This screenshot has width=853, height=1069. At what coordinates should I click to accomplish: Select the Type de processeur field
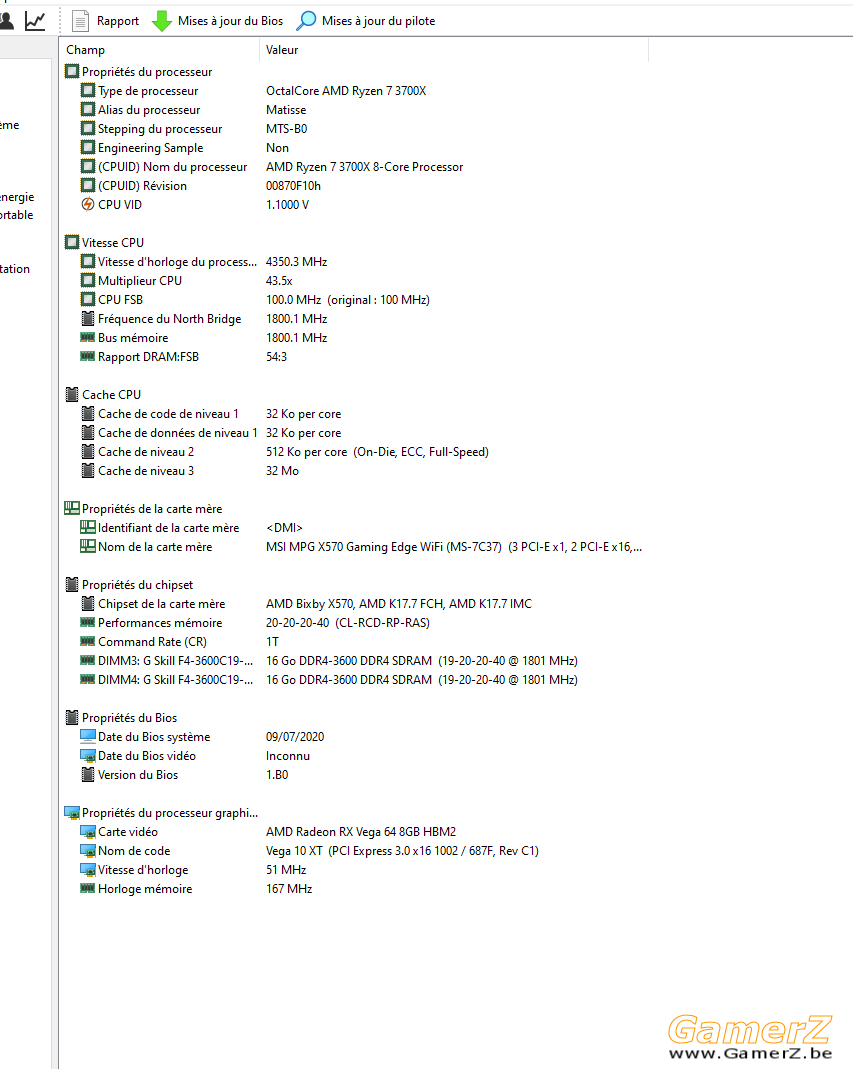tap(148, 91)
